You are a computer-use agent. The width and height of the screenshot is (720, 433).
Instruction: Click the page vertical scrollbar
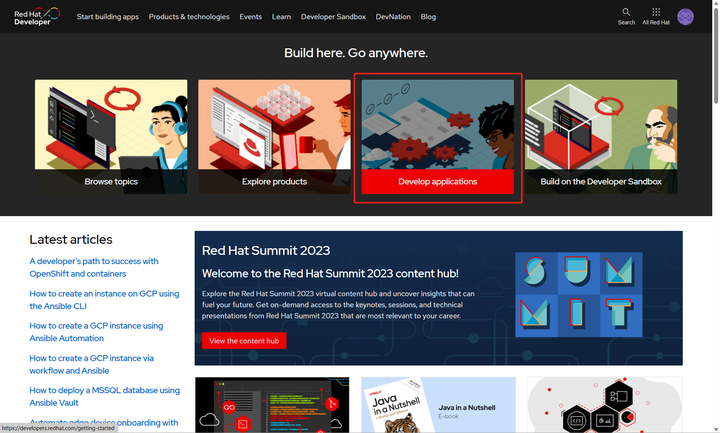click(x=716, y=216)
